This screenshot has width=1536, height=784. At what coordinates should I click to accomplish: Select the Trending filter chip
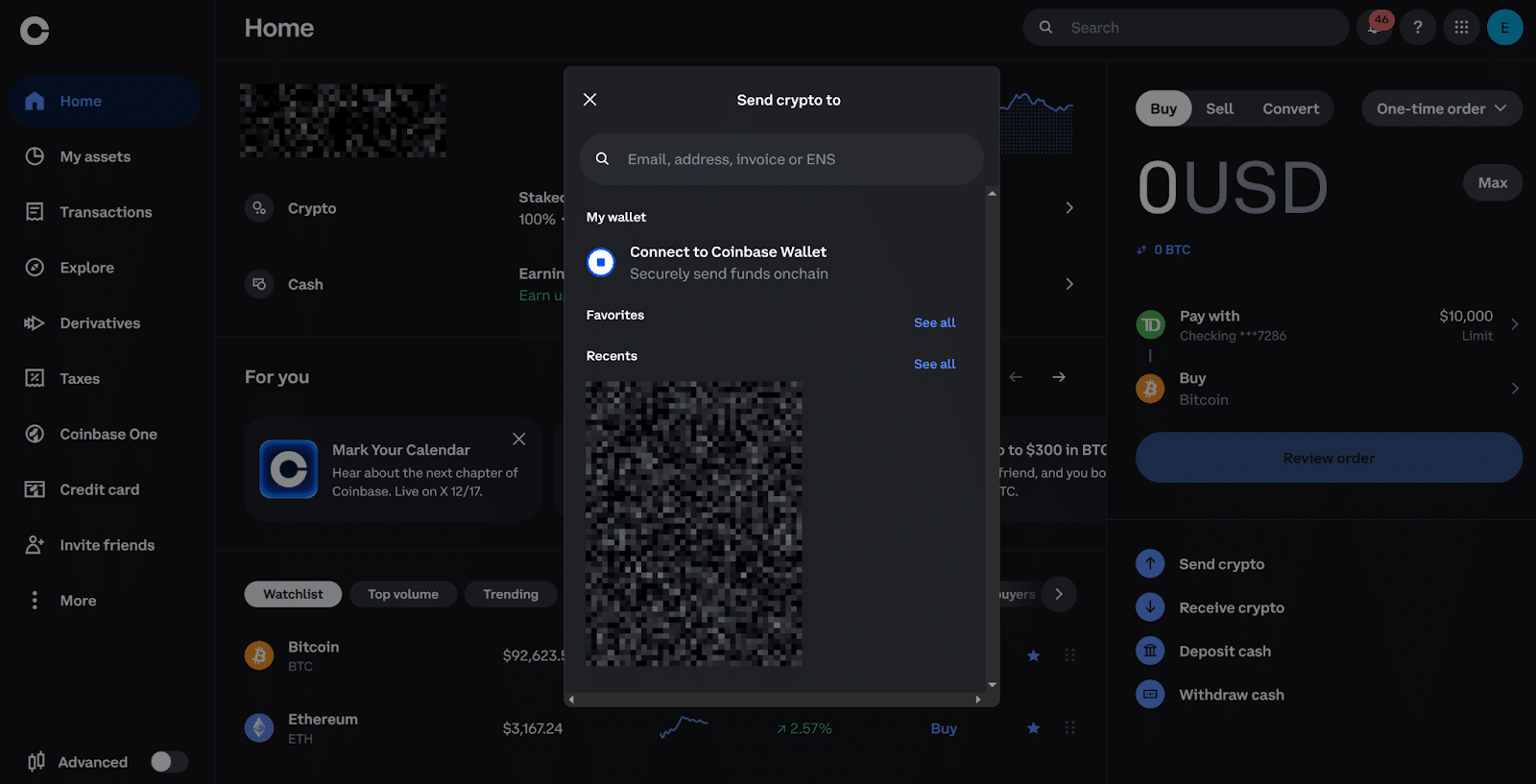511,594
